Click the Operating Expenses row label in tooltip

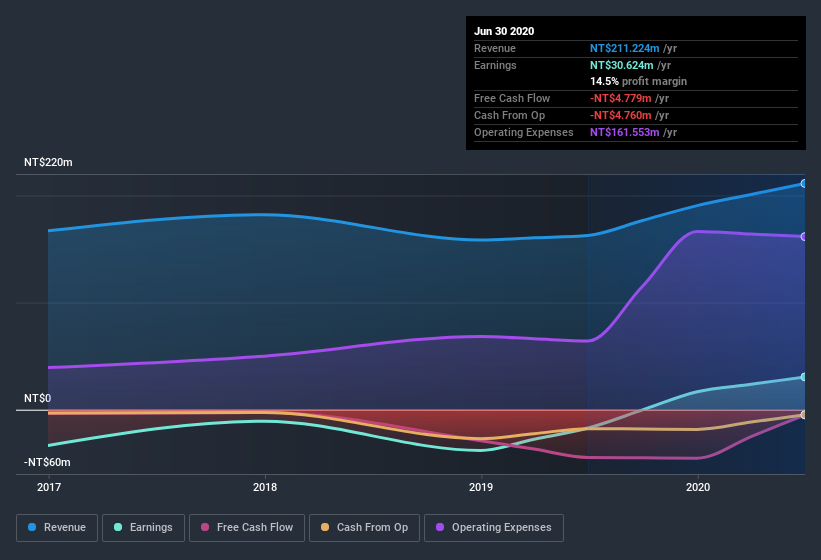tap(524, 132)
